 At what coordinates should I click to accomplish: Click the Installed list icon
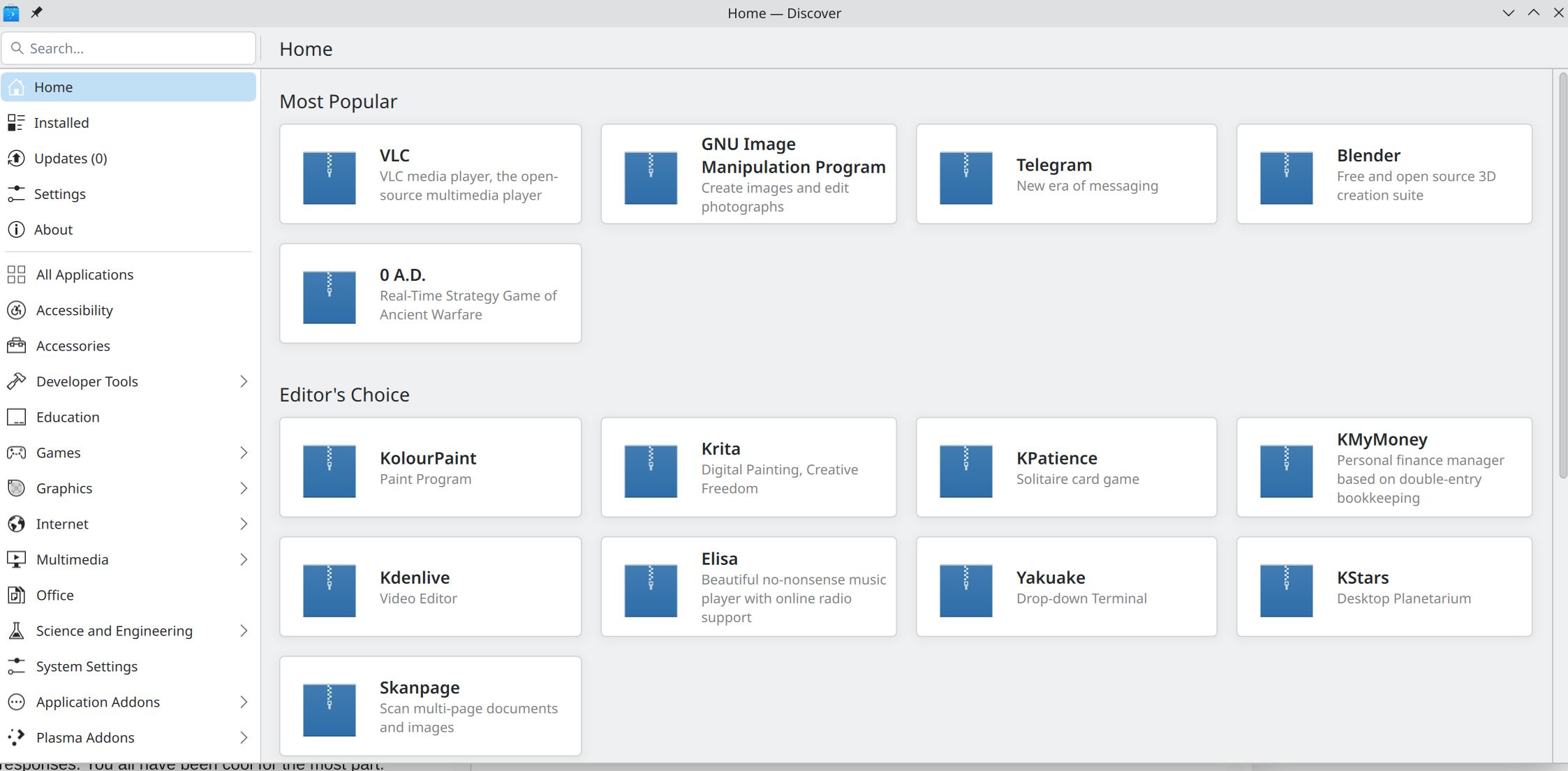tap(16, 123)
